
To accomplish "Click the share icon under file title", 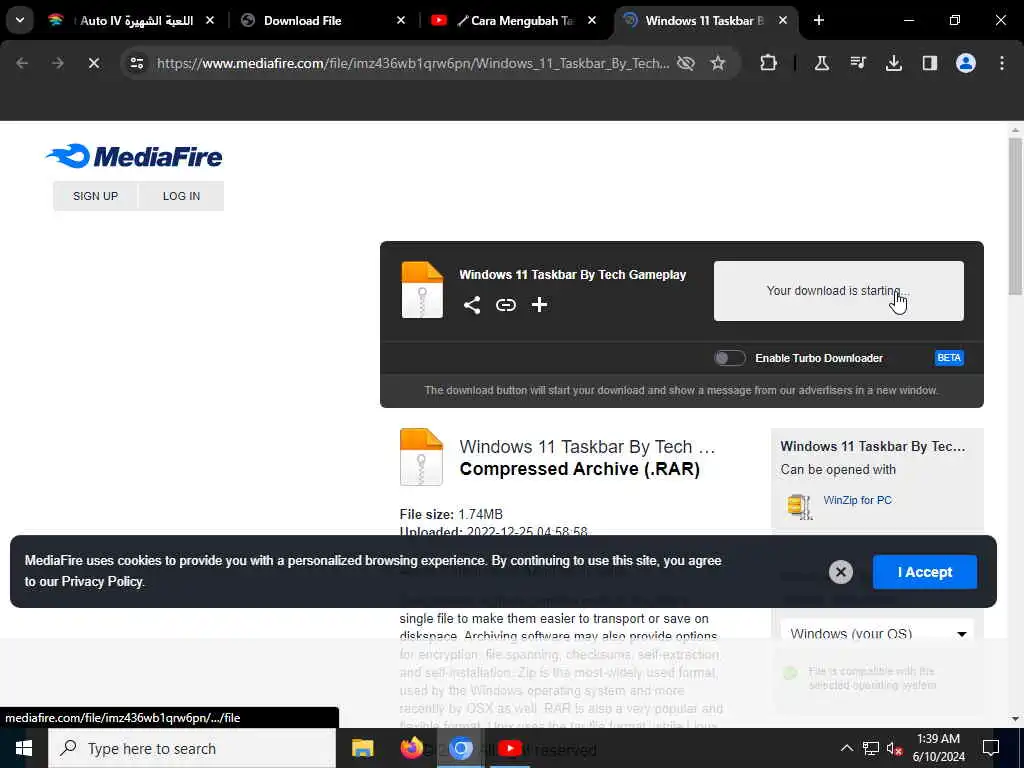I will coord(472,305).
